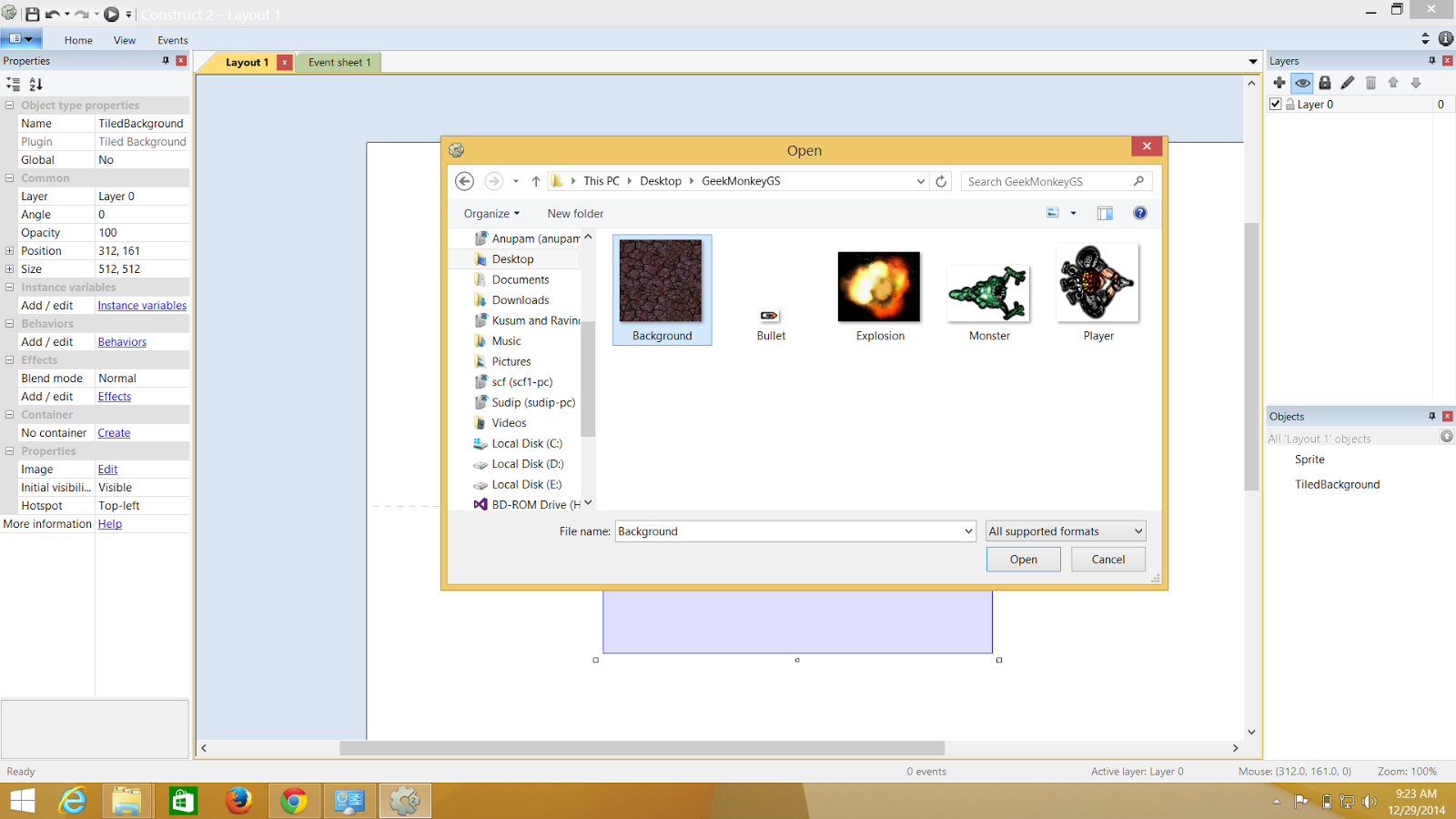The height and width of the screenshot is (819, 1456).
Task: Expand the File name combo box
Action: coord(967,531)
